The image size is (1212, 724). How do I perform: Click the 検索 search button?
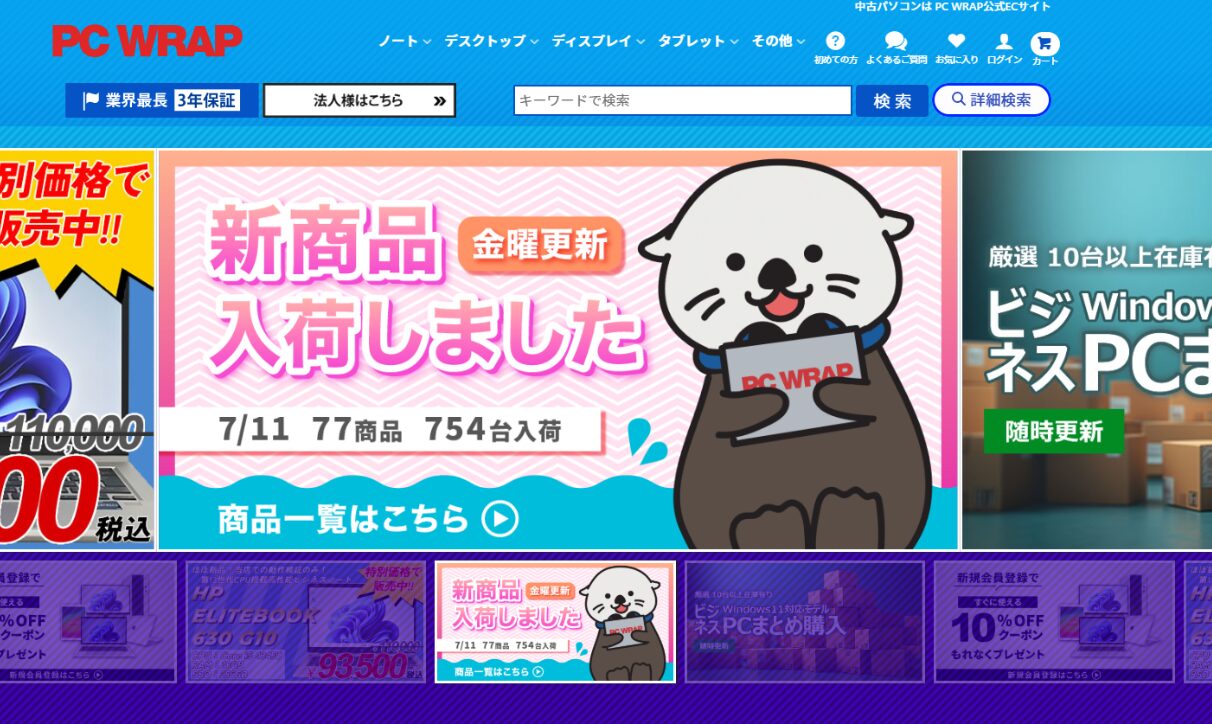[x=892, y=100]
